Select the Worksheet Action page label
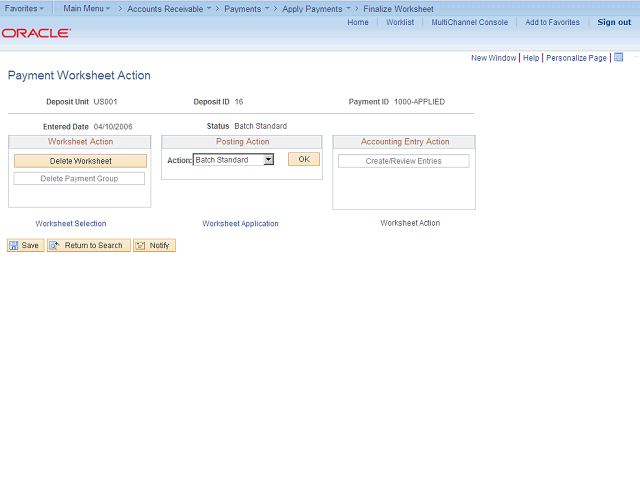This screenshot has width=640, height=480. 410,223
